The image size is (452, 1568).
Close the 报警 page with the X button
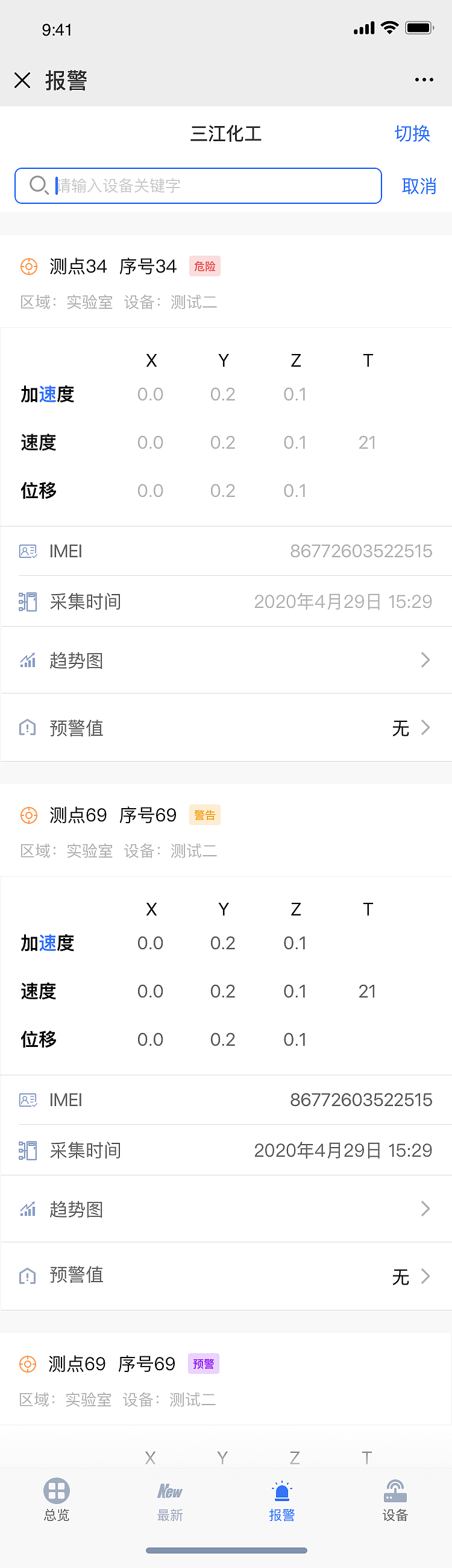pos(22,80)
